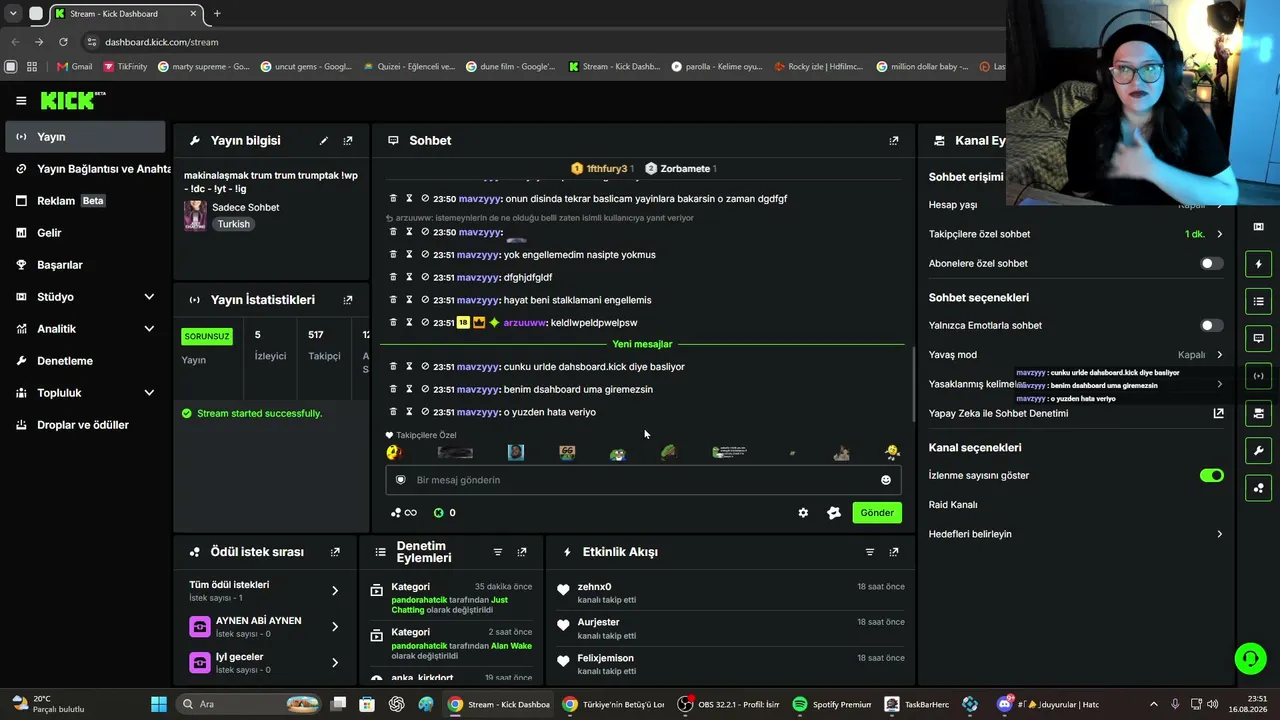Open external link for Yapay Zeka ile Sohbet Denetimi
The image size is (1280, 720).
click(x=1219, y=413)
